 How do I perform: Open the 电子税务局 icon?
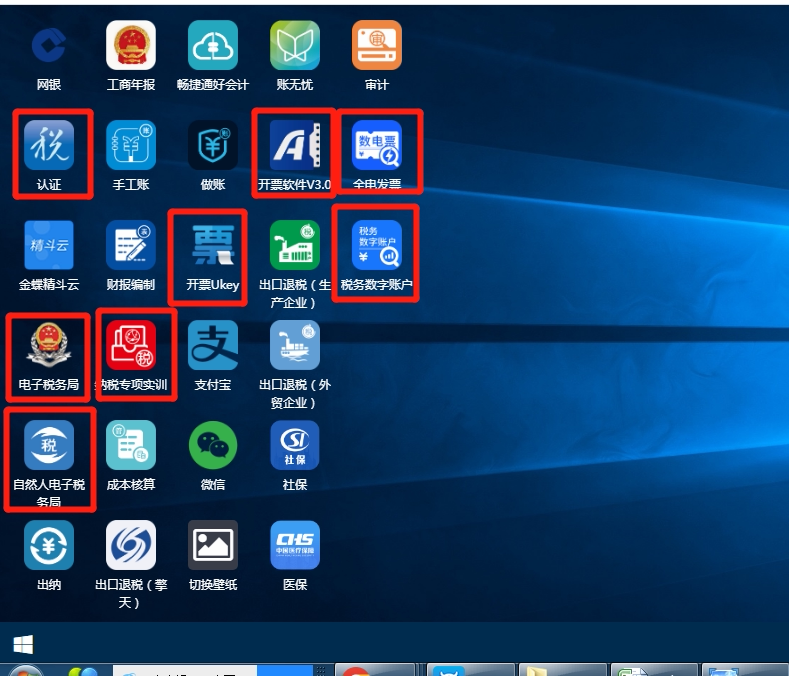pyautogui.click(x=49, y=345)
